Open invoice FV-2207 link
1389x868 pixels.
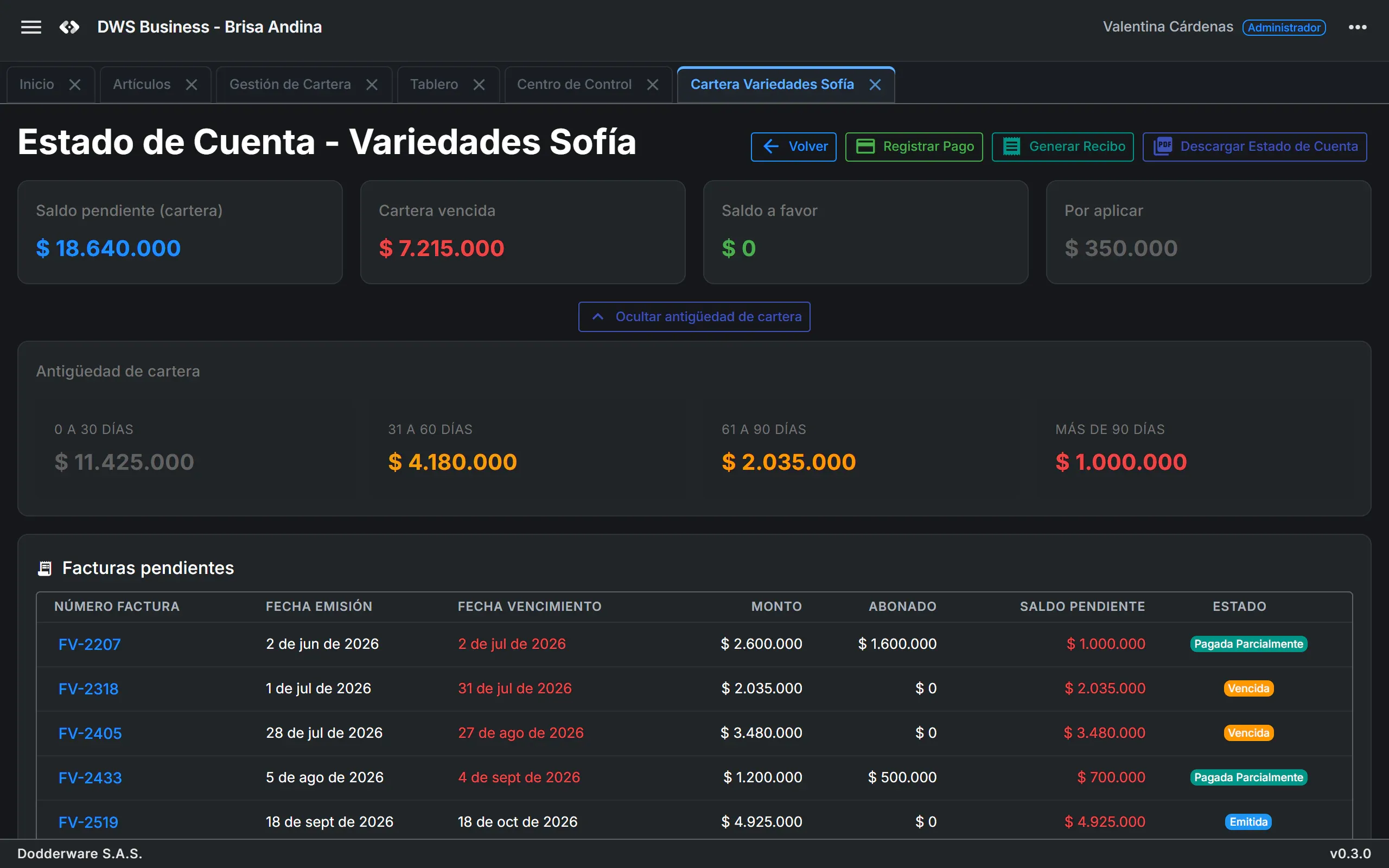coord(90,644)
